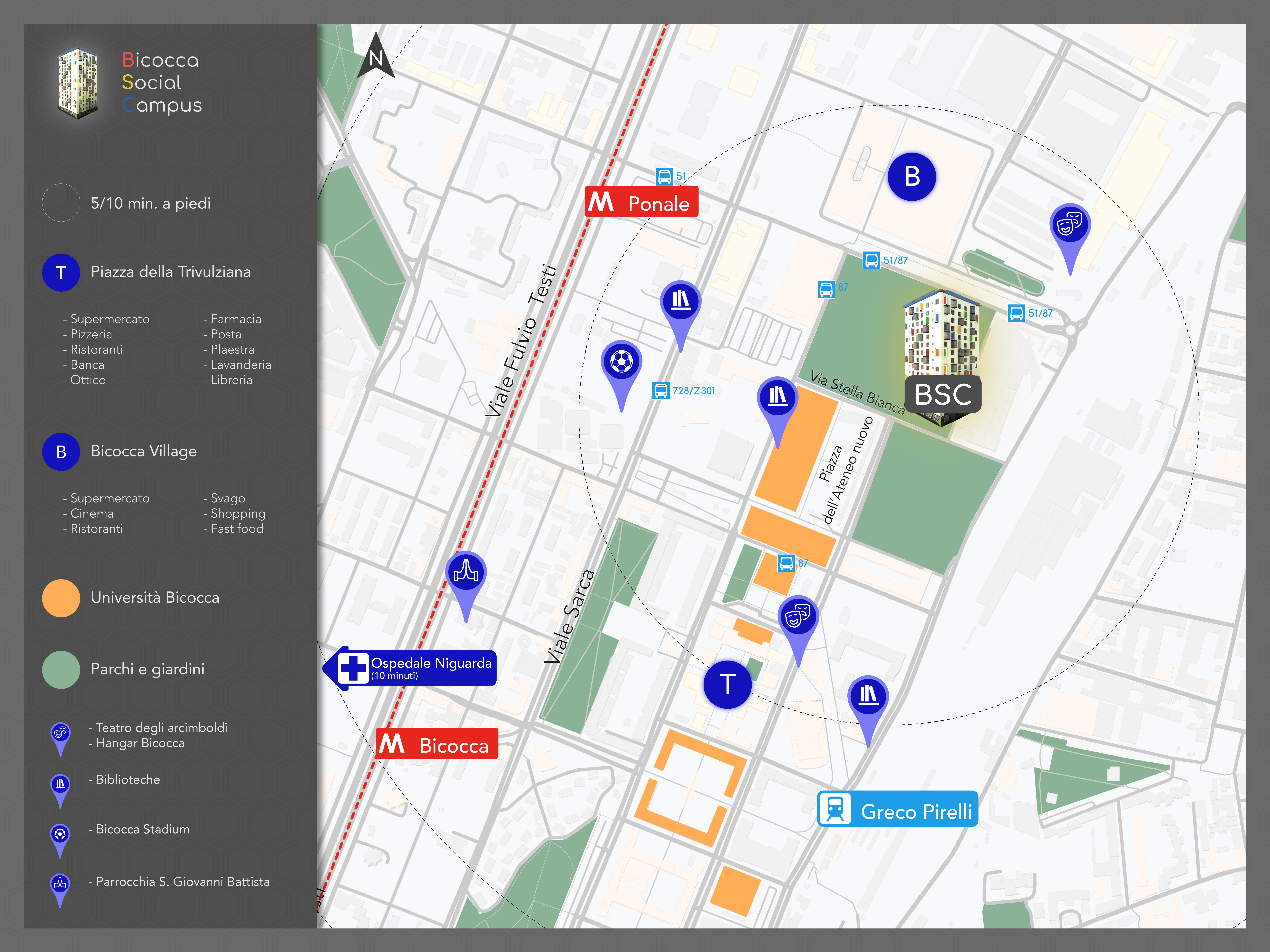Click the Bicocca metro station marker
This screenshot has height=952, width=1270.
pos(437,744)
